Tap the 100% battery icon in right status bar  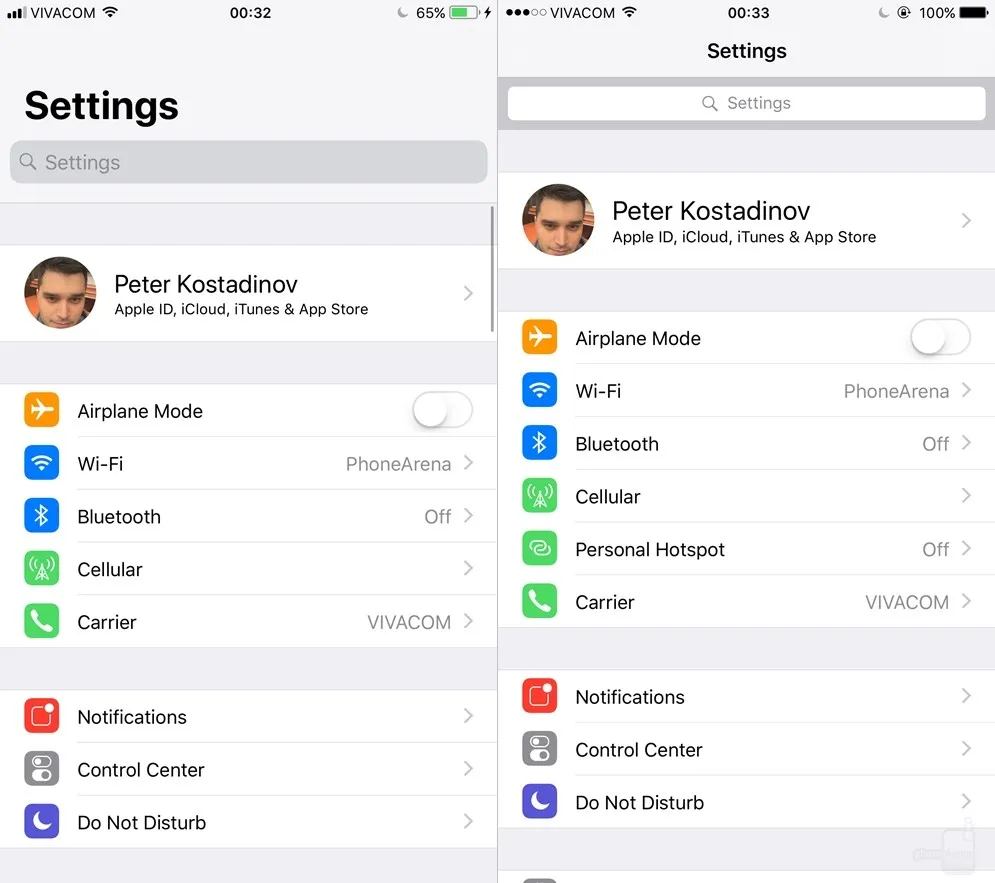point(974,13)
